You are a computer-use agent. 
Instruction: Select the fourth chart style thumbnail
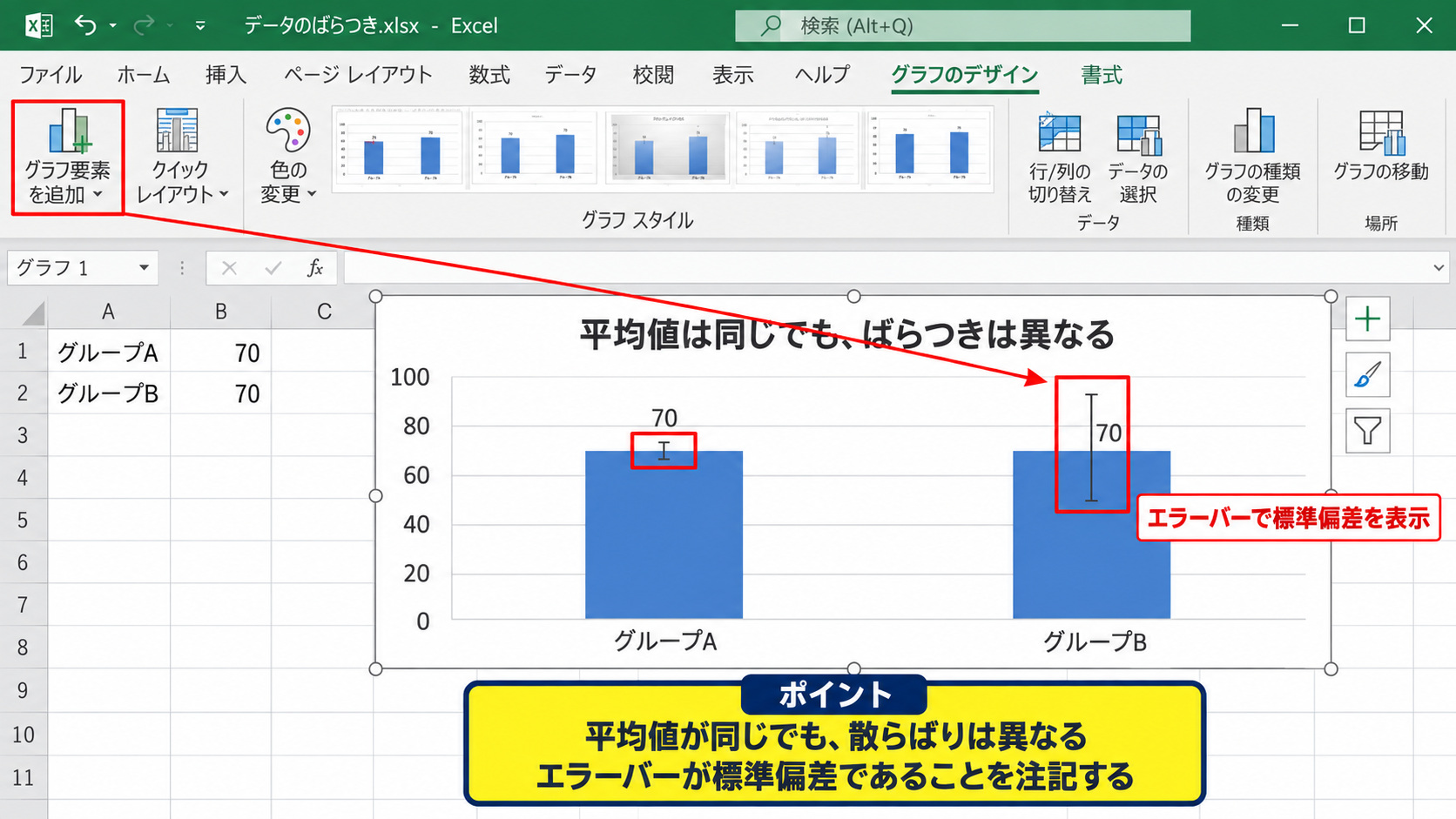click(x=799, y=147)
